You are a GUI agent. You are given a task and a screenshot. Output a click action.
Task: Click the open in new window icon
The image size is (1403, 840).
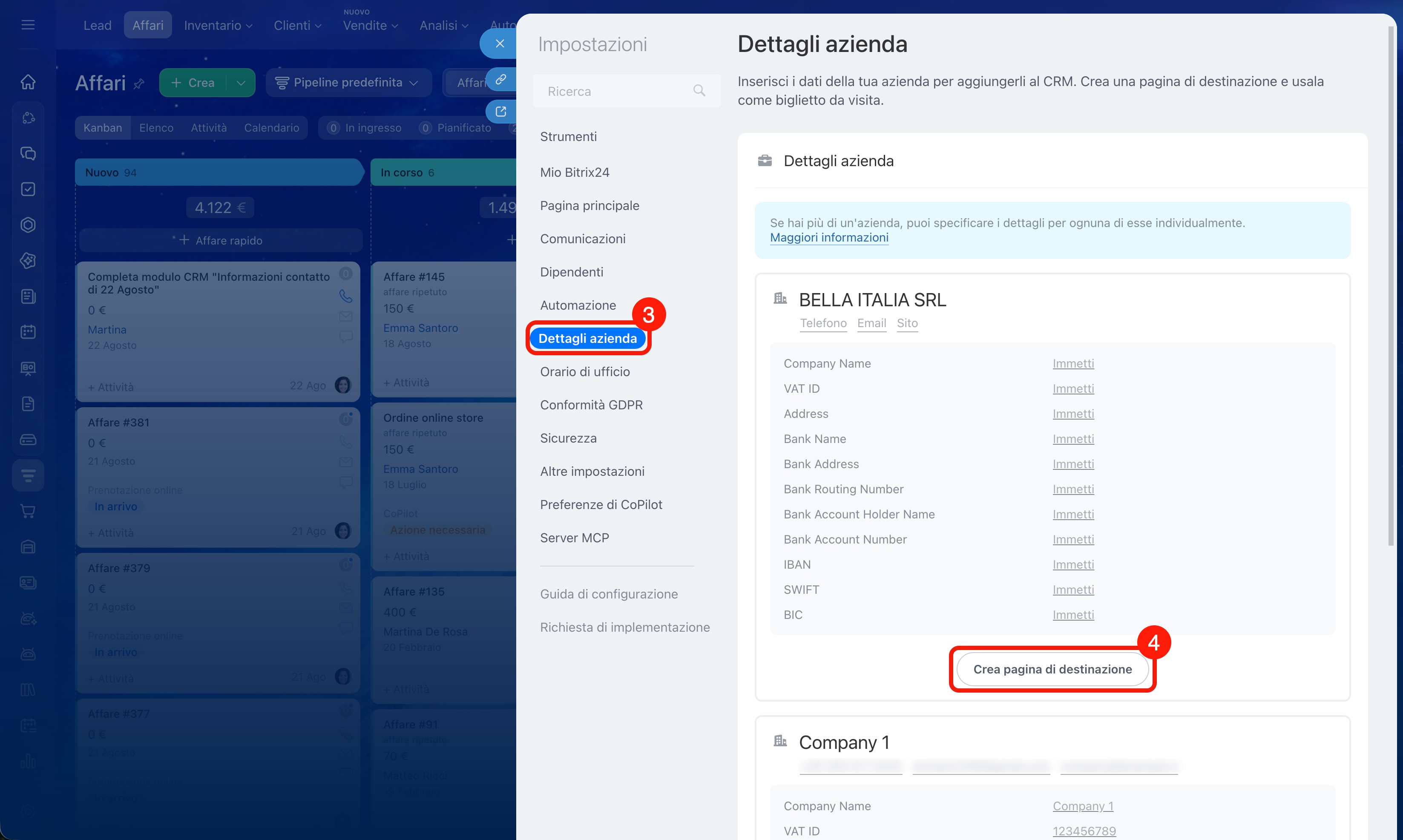[501, 111]
